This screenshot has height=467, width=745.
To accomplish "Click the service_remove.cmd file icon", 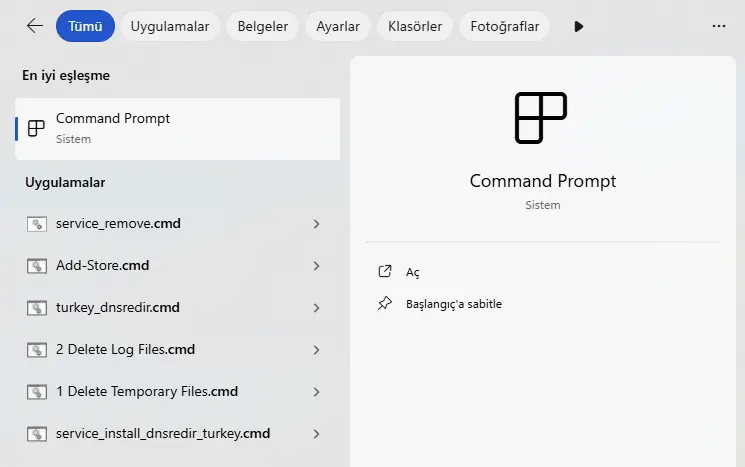I will click(37, 224).
